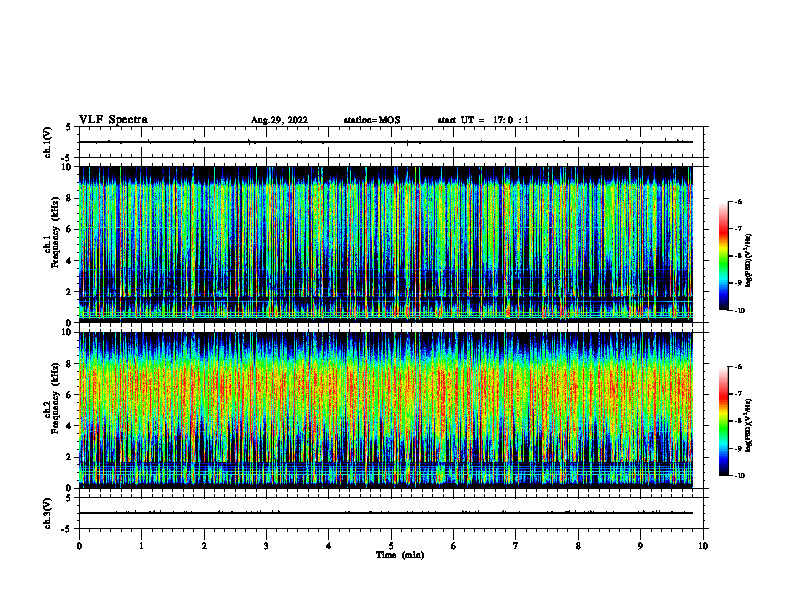Click the time axis tick label "1"
The image size is (792, 612).
142,546
